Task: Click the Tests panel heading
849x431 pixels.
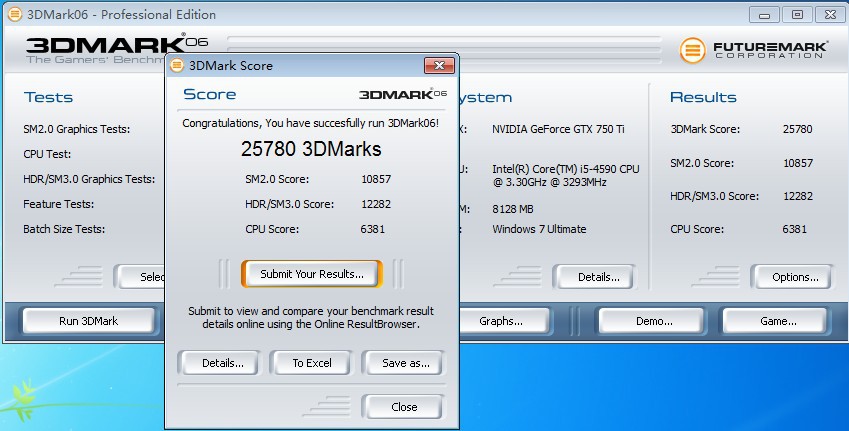Action: point(48,97)
